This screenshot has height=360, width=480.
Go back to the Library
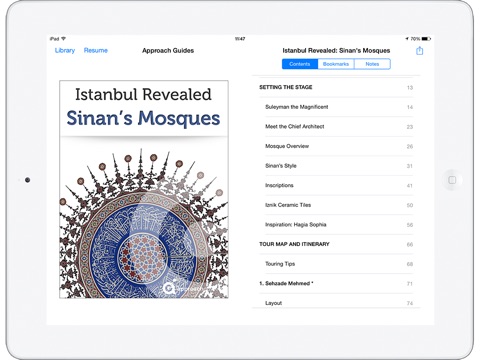[65, 50]
